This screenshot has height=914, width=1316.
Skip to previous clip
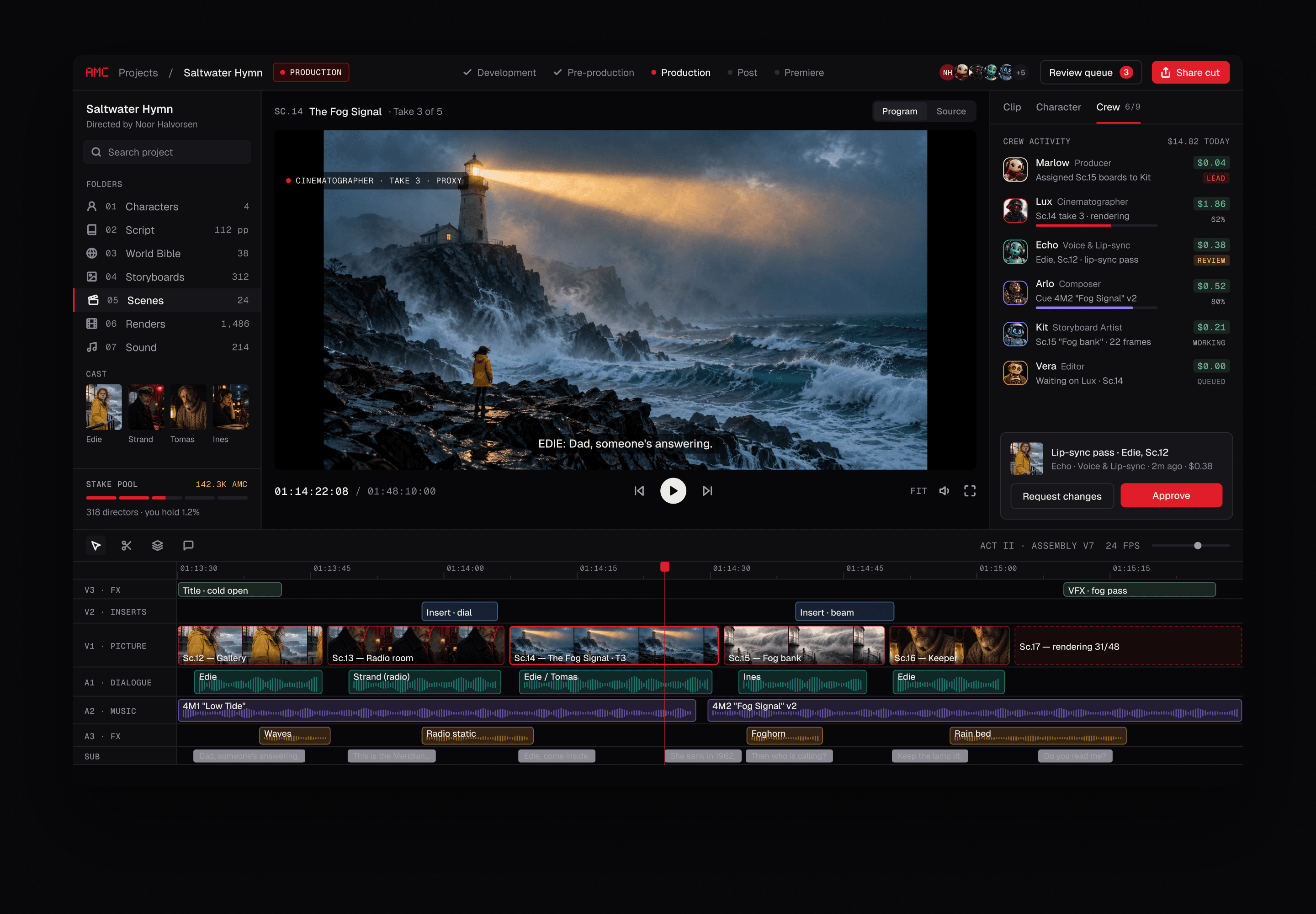639,491
